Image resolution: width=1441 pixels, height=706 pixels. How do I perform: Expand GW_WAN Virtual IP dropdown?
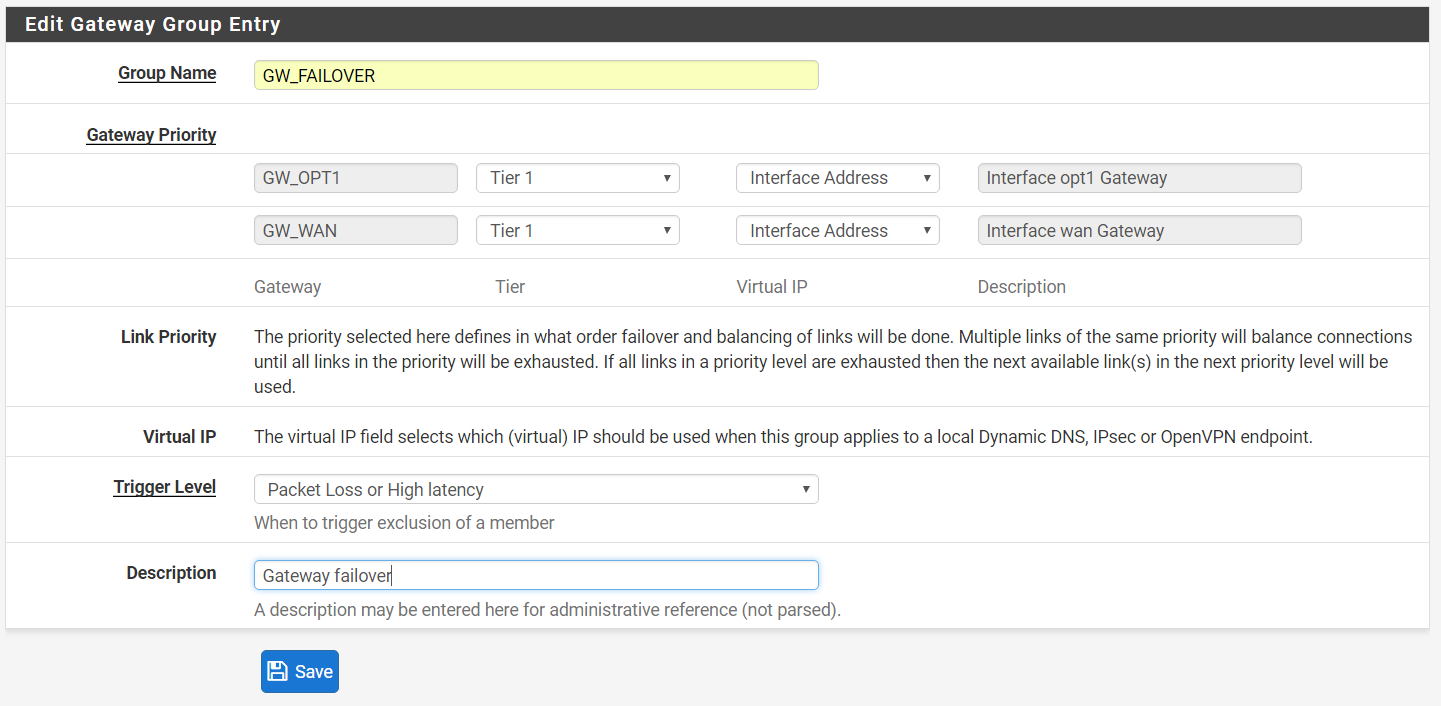838,231
